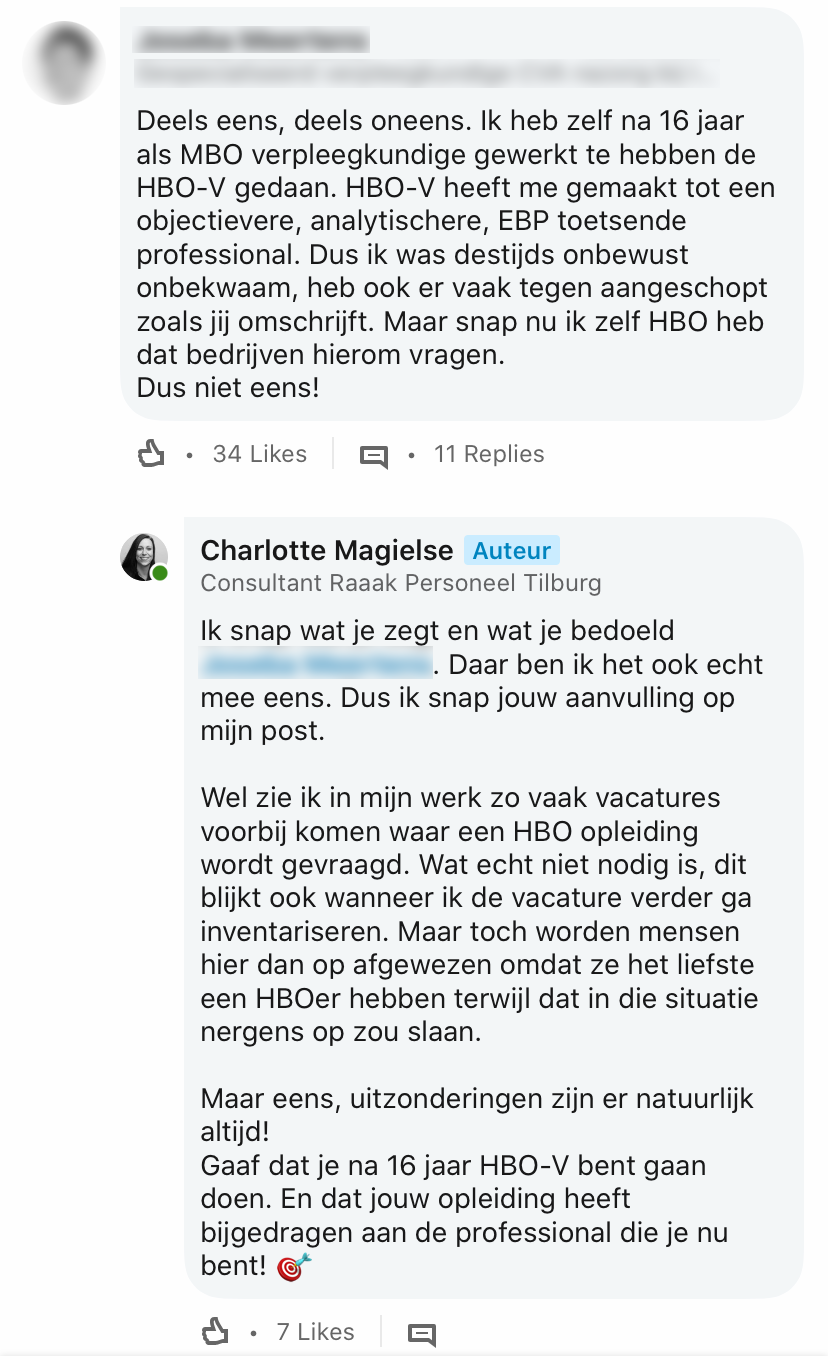Click the blue Auteur badge
The width and height of the screenshot is (828, 1356).
[511, 550]
